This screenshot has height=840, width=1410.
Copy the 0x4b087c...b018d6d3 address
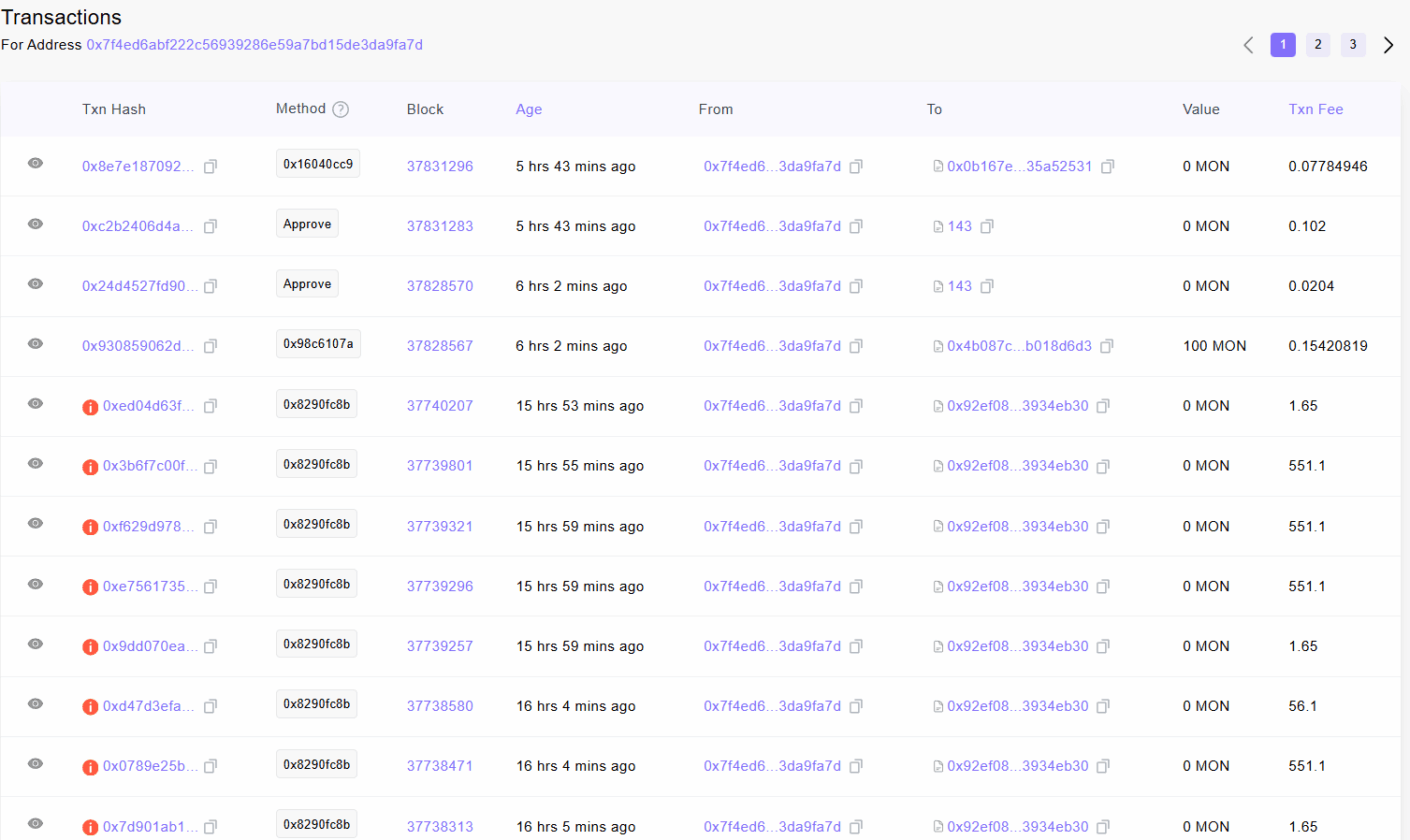click(1108, 347)
